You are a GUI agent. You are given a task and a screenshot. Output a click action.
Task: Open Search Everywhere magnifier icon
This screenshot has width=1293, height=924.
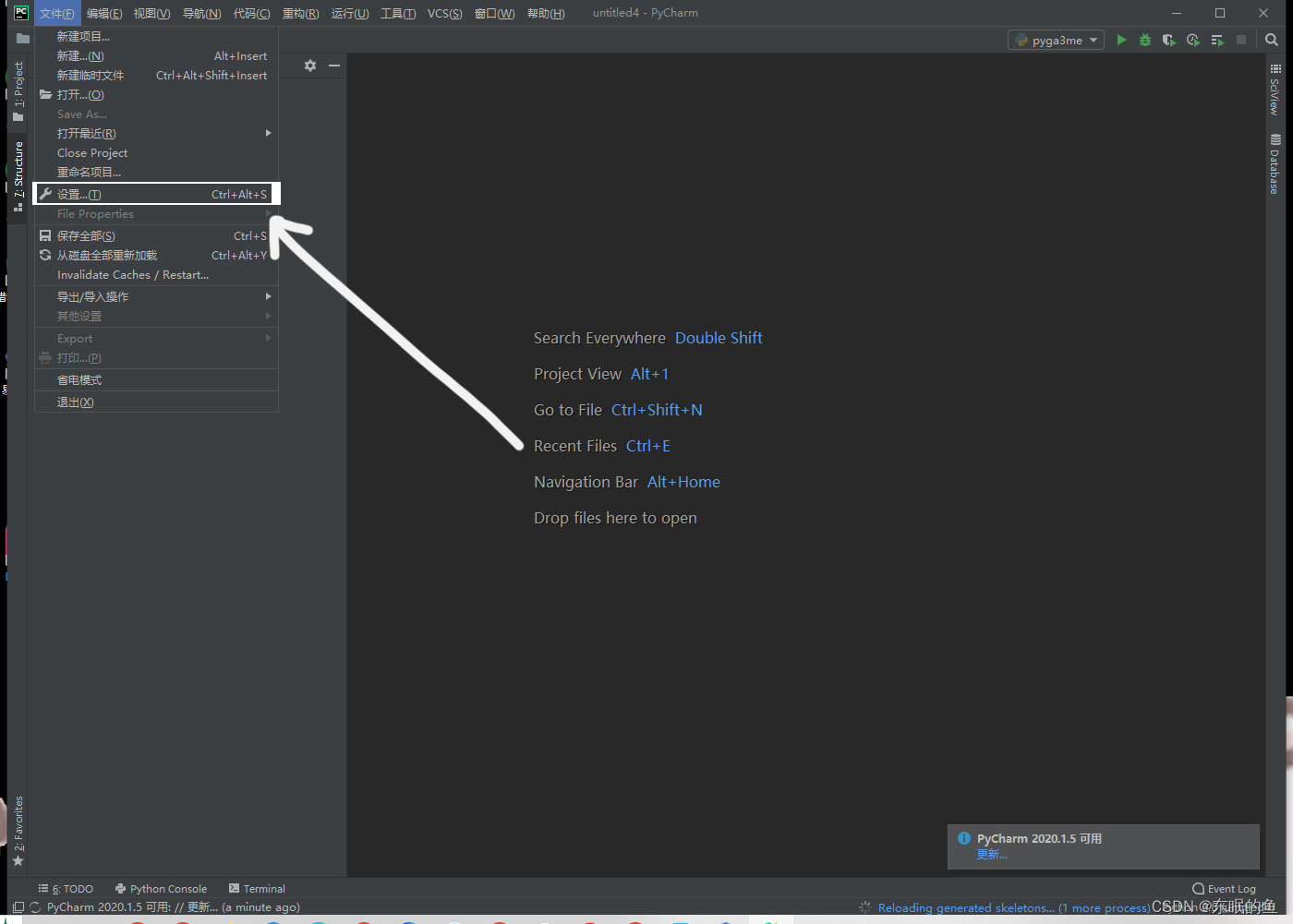coord(1272,40)
